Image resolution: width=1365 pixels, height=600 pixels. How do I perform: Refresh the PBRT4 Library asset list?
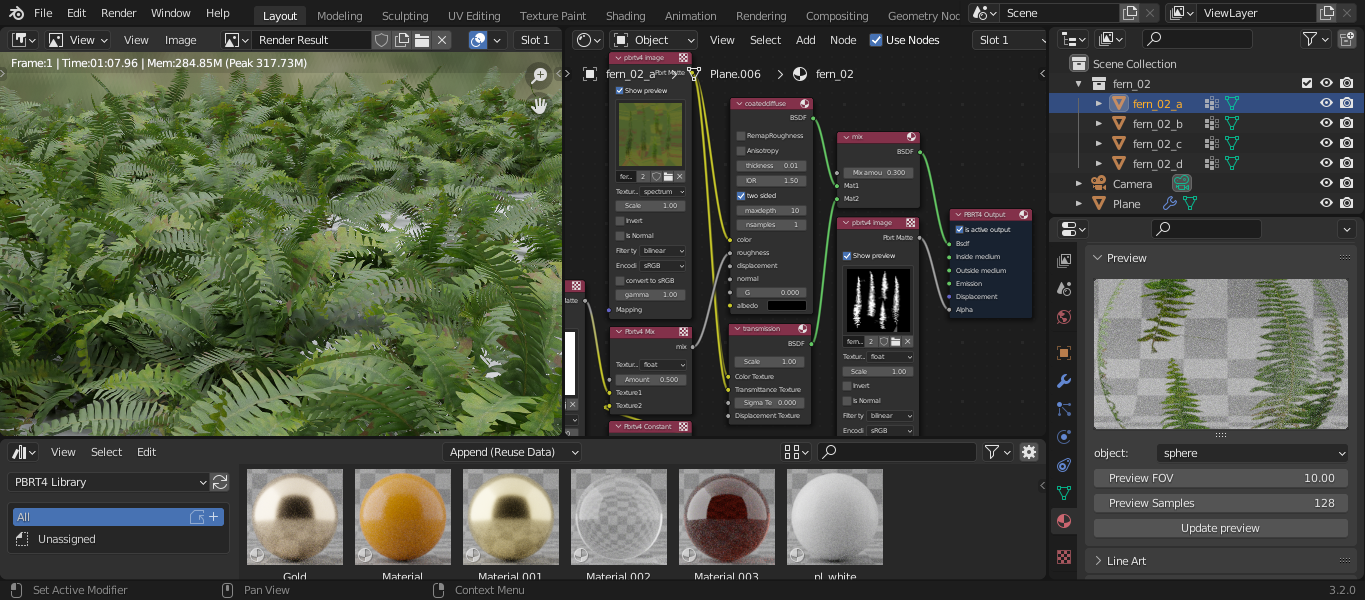click(220, 482)
